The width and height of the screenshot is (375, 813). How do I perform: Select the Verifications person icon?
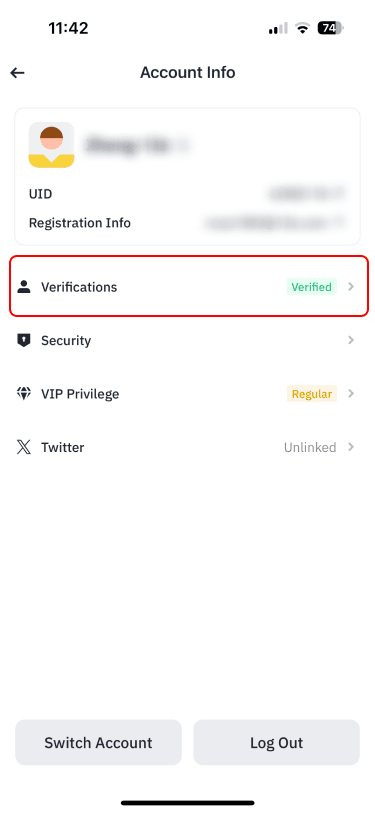coord(23,287)
